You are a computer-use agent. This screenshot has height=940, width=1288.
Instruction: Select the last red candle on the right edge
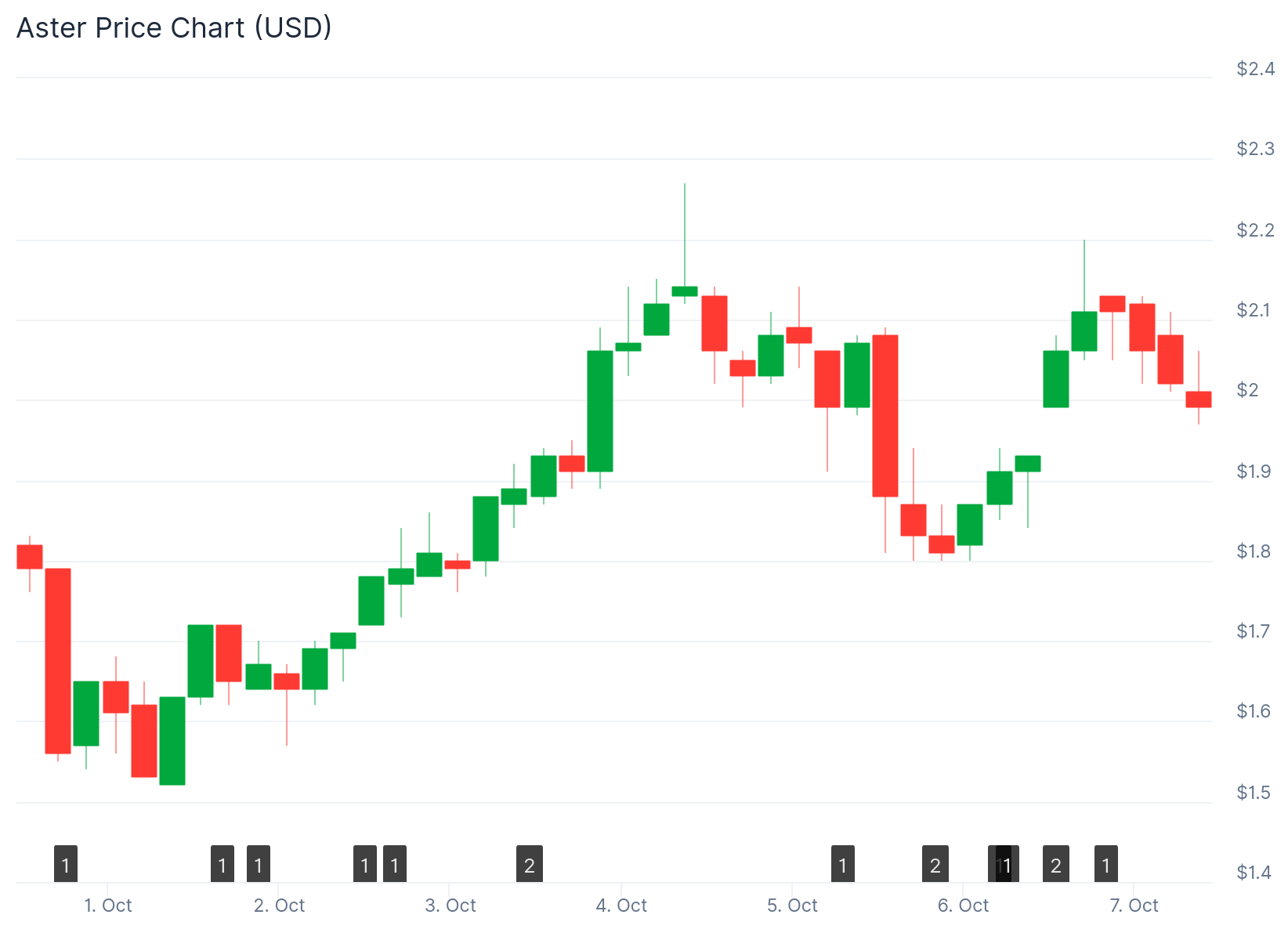pyautogui.click(x=1199, y=399)
